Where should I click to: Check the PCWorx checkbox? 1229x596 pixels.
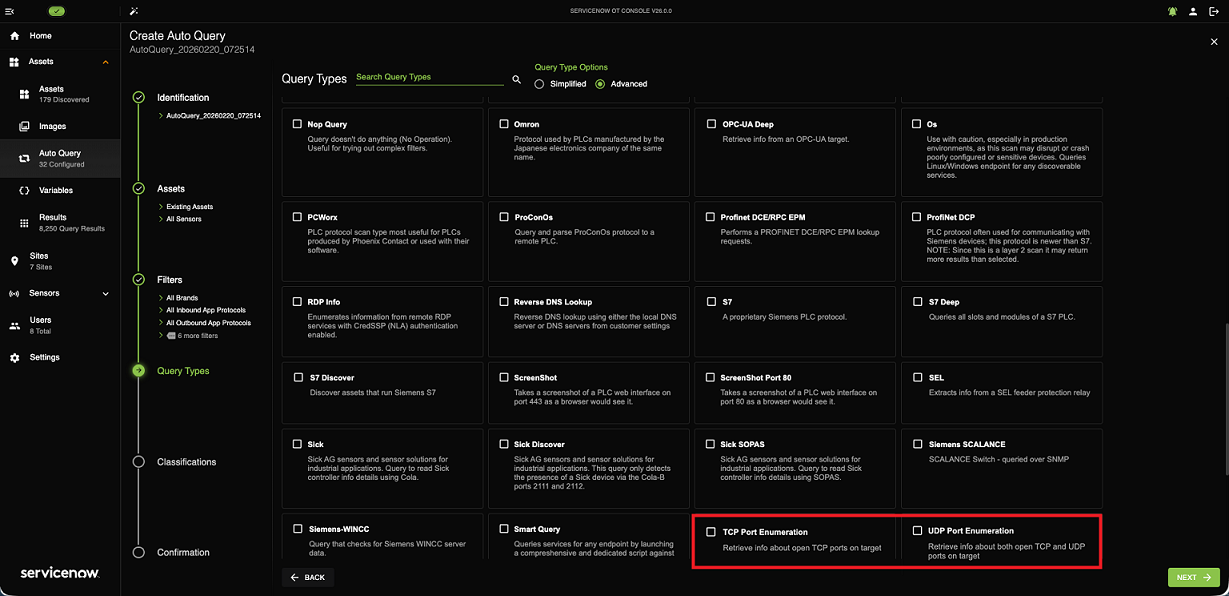297,216
